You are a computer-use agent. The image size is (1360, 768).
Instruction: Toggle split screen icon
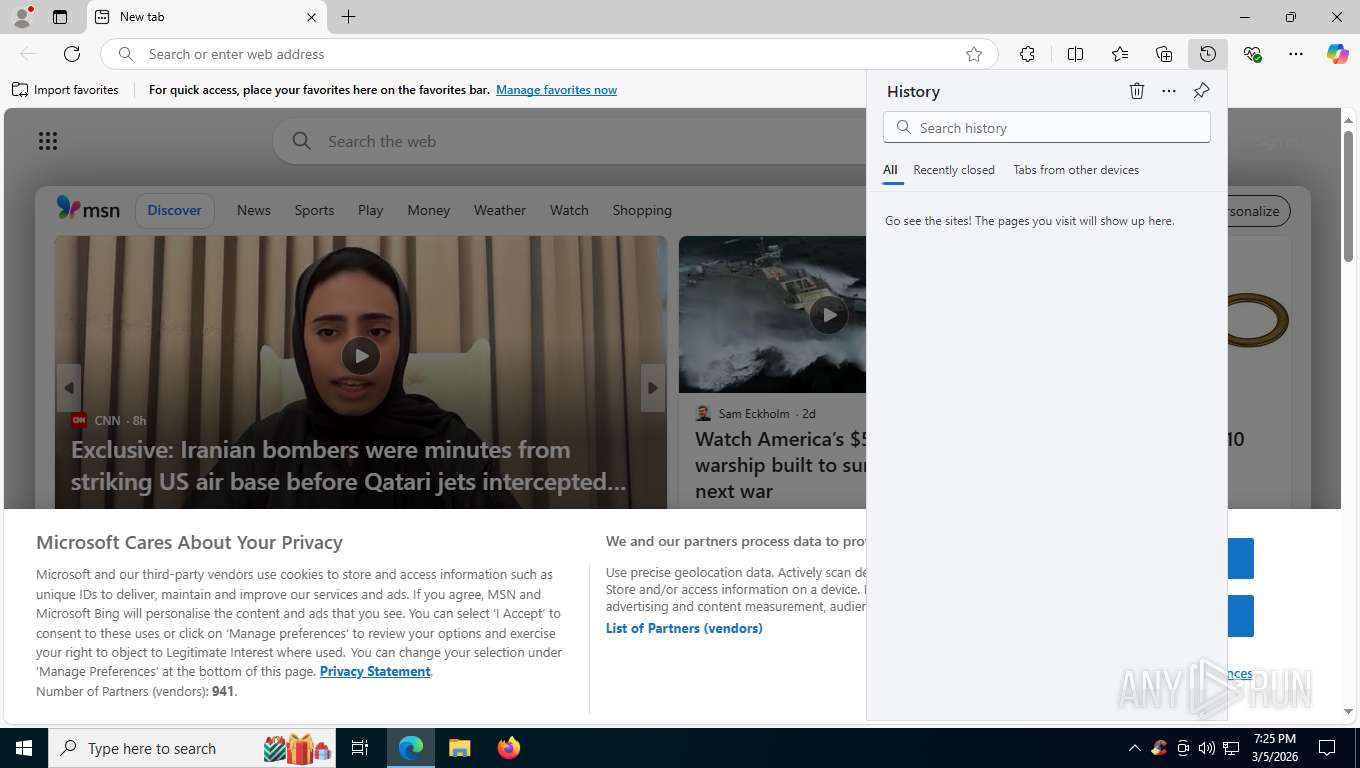click(x=1075, y=54)
